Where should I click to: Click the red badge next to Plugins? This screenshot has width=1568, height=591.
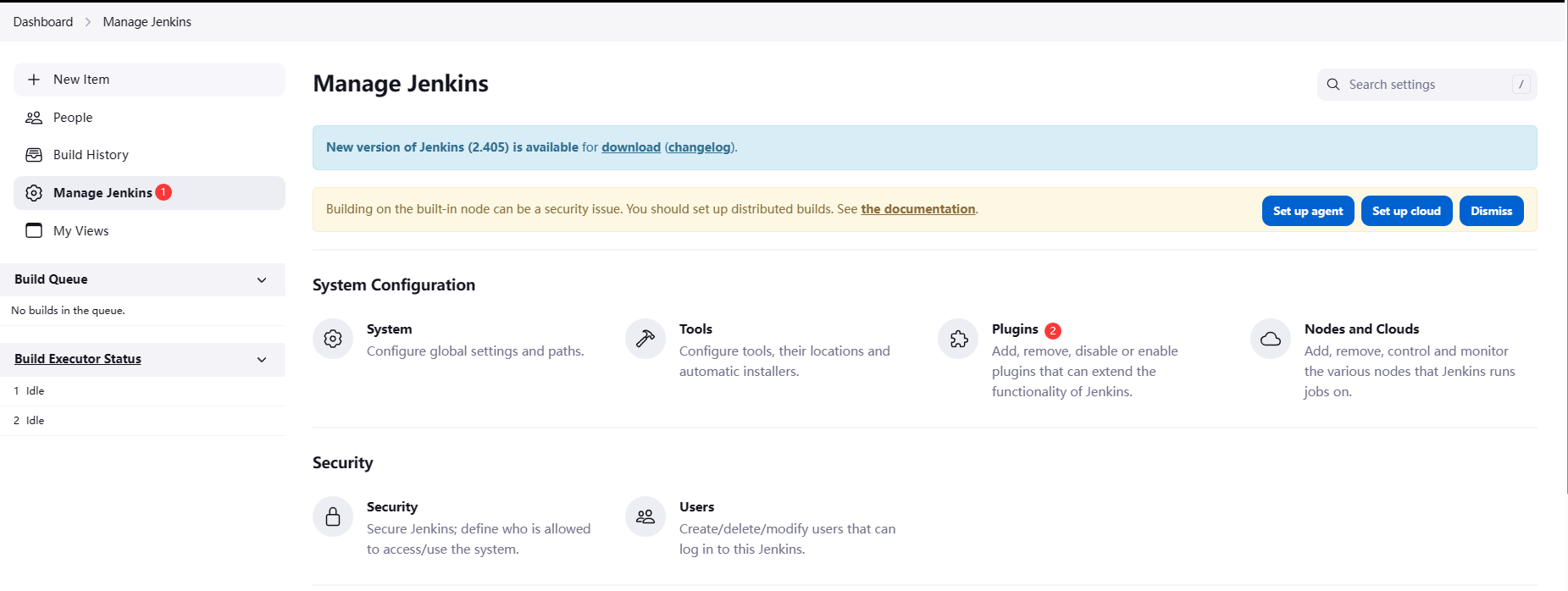coord(1053,330)
